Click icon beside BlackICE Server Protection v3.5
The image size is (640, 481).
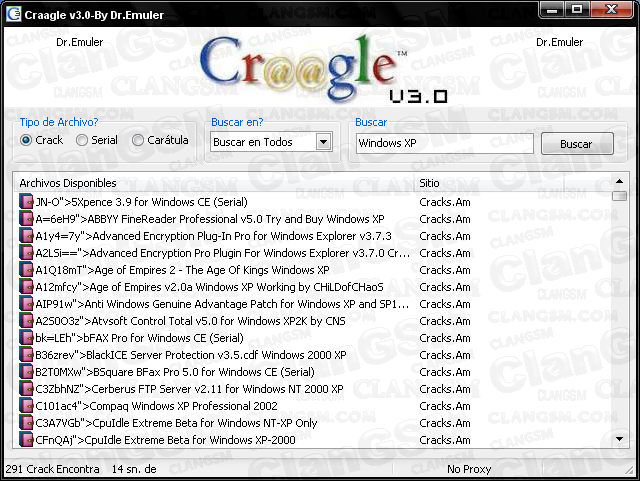pos(26,355)
